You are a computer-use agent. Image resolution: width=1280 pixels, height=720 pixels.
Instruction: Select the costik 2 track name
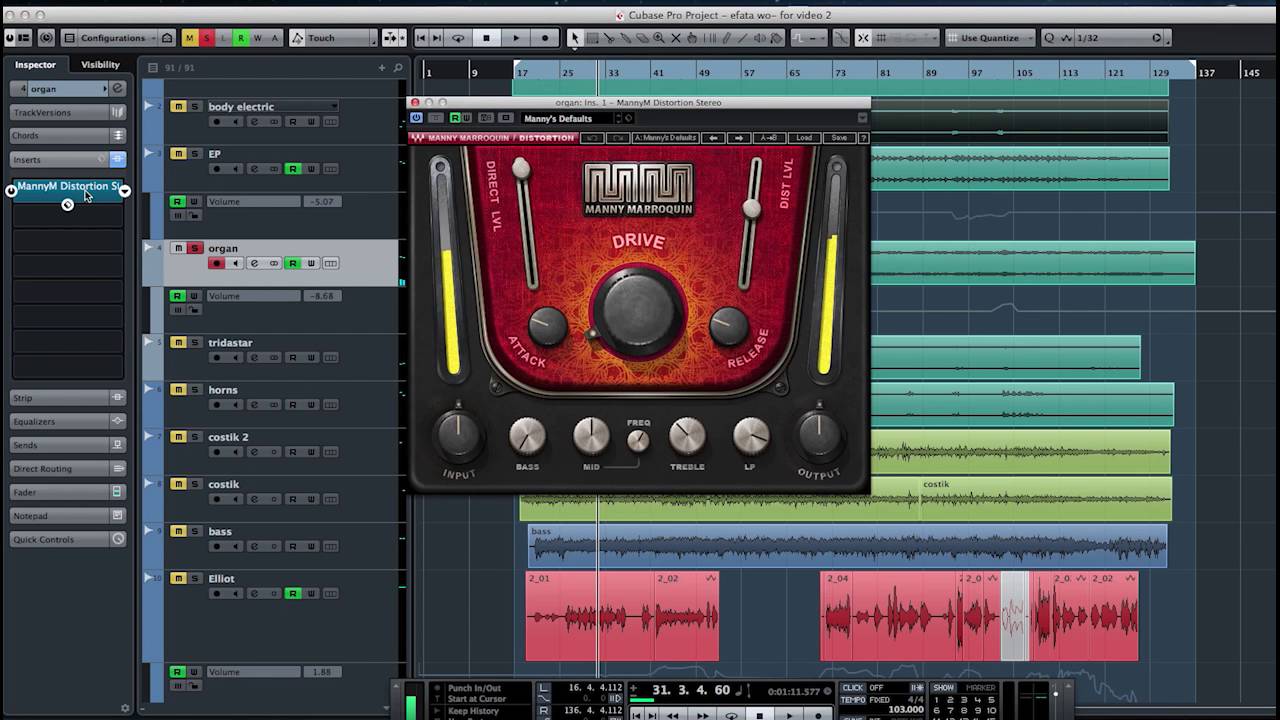(x=228, y=437)
